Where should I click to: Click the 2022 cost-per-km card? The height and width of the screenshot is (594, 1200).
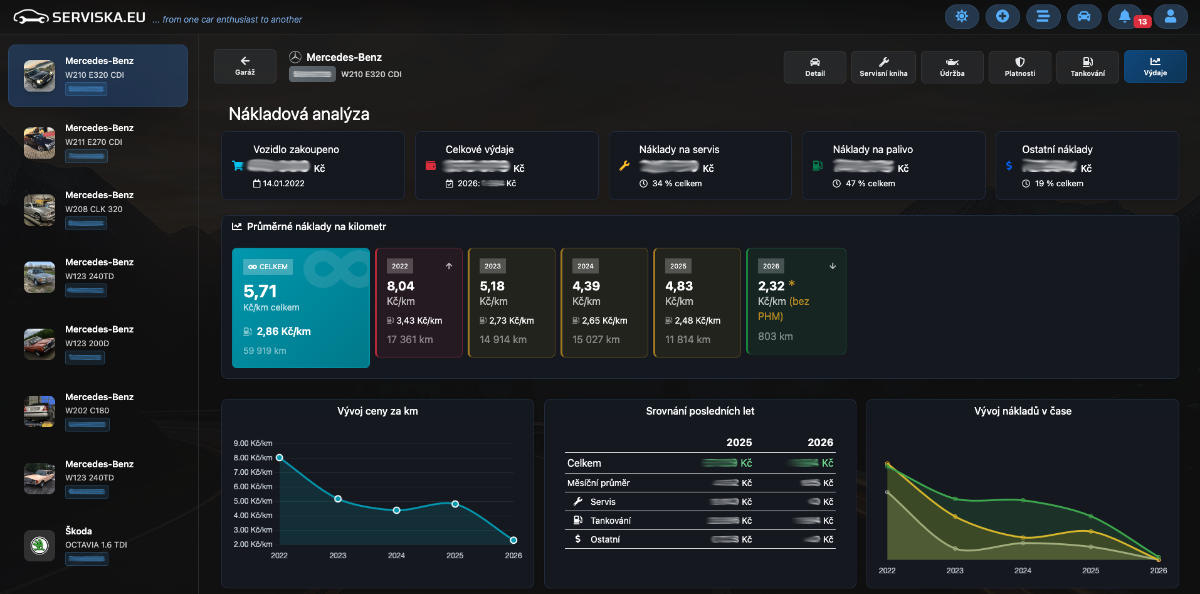[418, 302]
